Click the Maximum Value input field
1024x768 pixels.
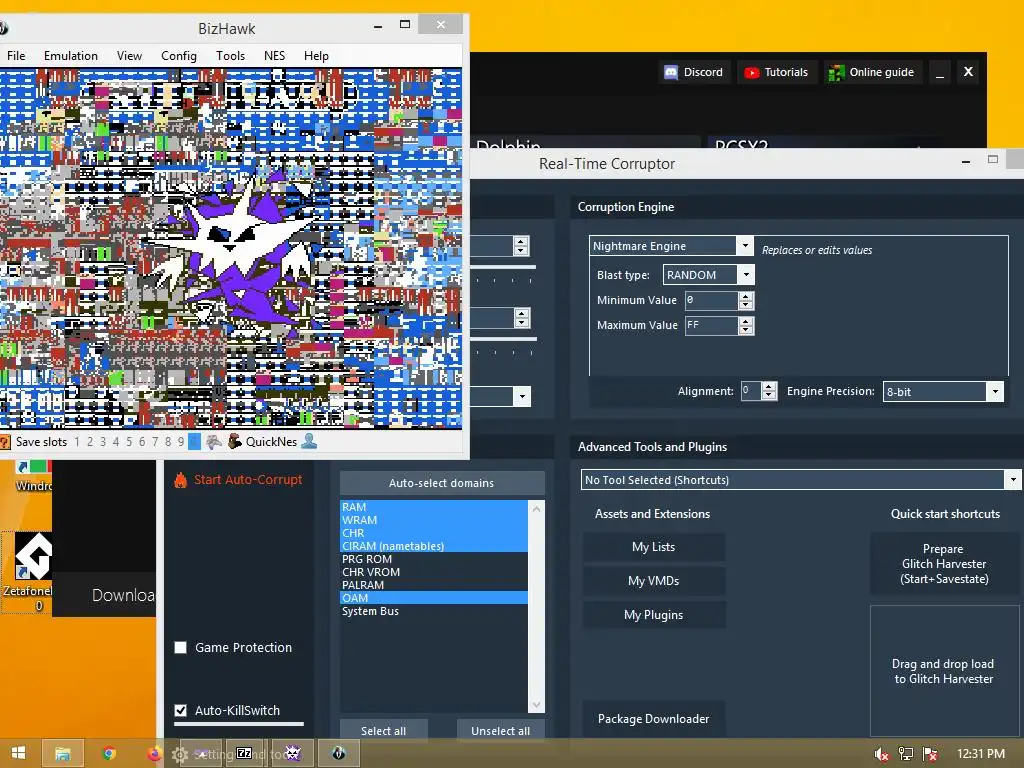tap(711, 325)
